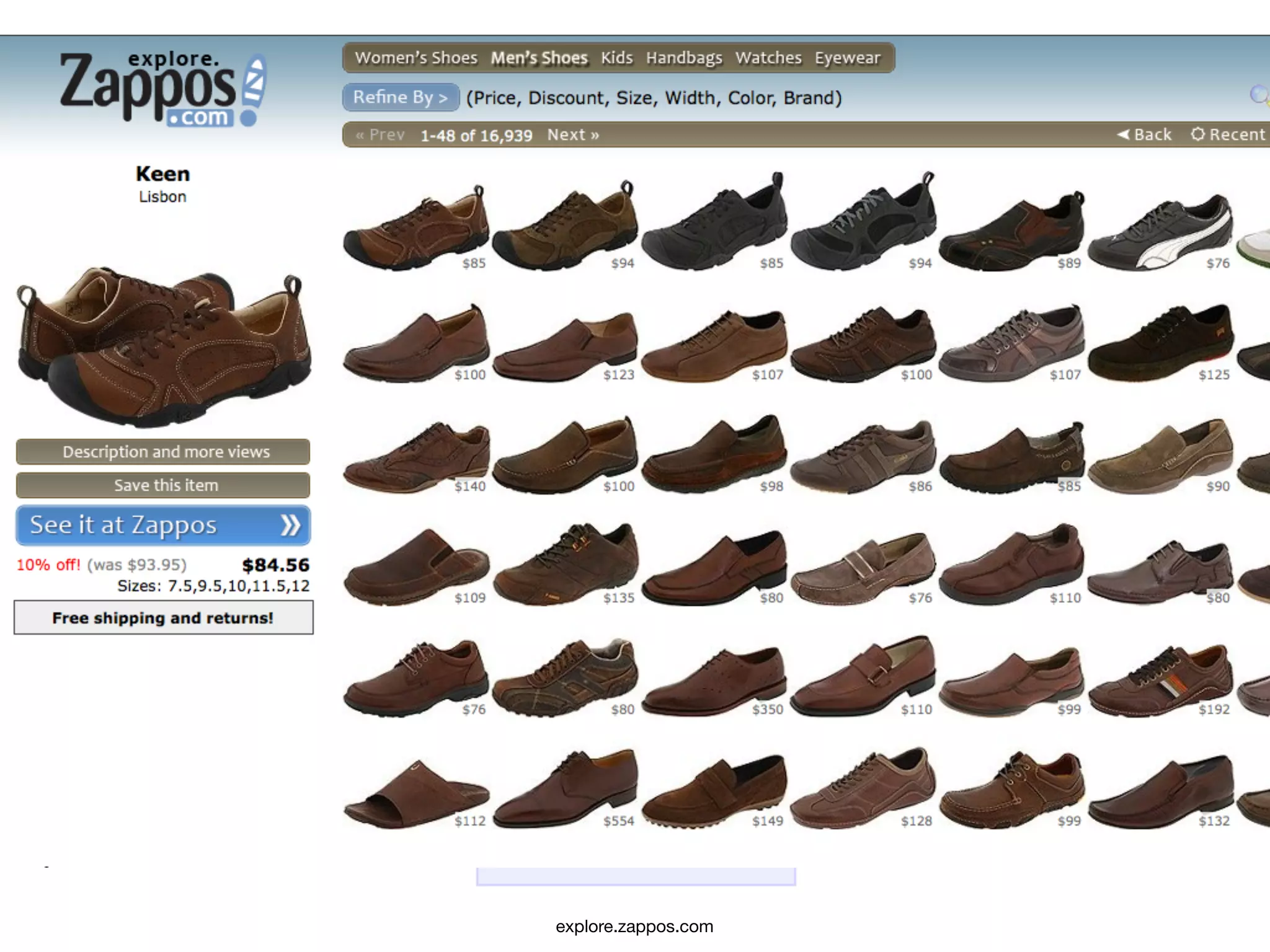Expand the Refine By filter options
1270x952 pixels.
coord(401,97)
